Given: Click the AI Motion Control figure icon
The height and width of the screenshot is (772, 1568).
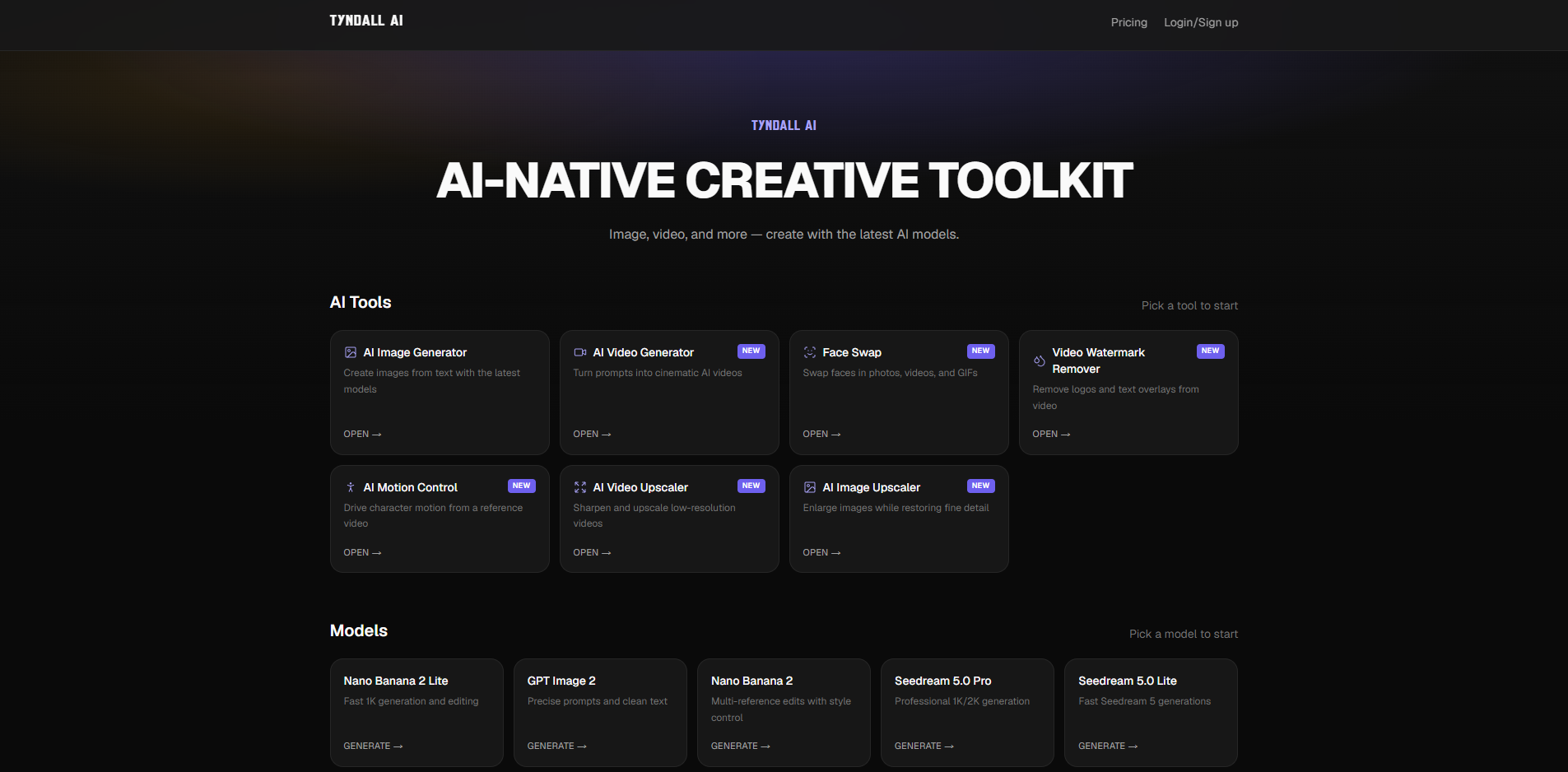Looking at the screenshot, I should pyautogui.click(x=351, y=487).
